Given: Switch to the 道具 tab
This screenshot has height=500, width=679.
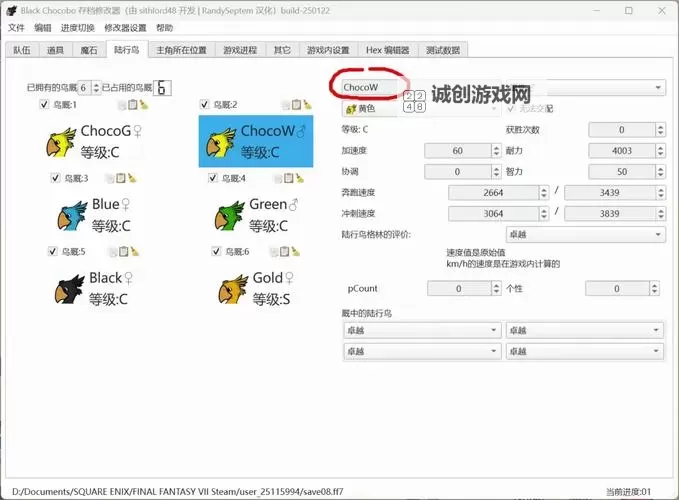Looking at the screenshot, I should coord(55,50).
